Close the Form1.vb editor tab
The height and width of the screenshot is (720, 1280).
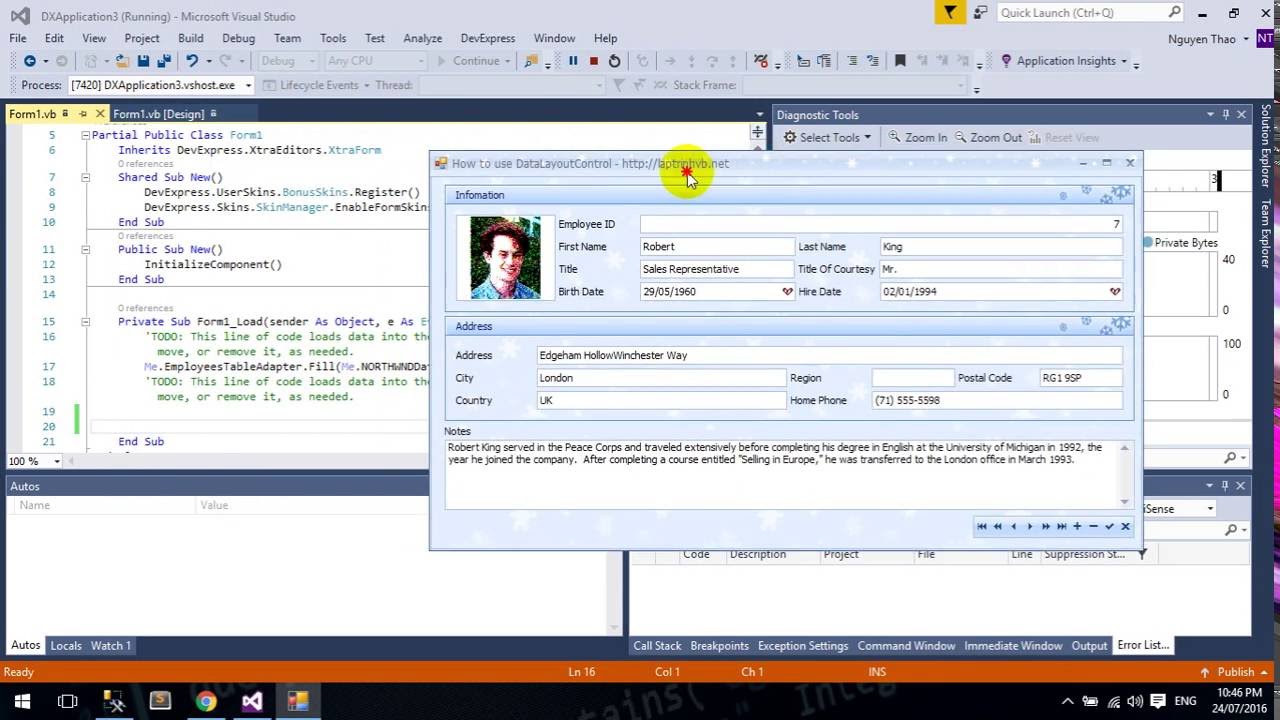pos(99,114)
